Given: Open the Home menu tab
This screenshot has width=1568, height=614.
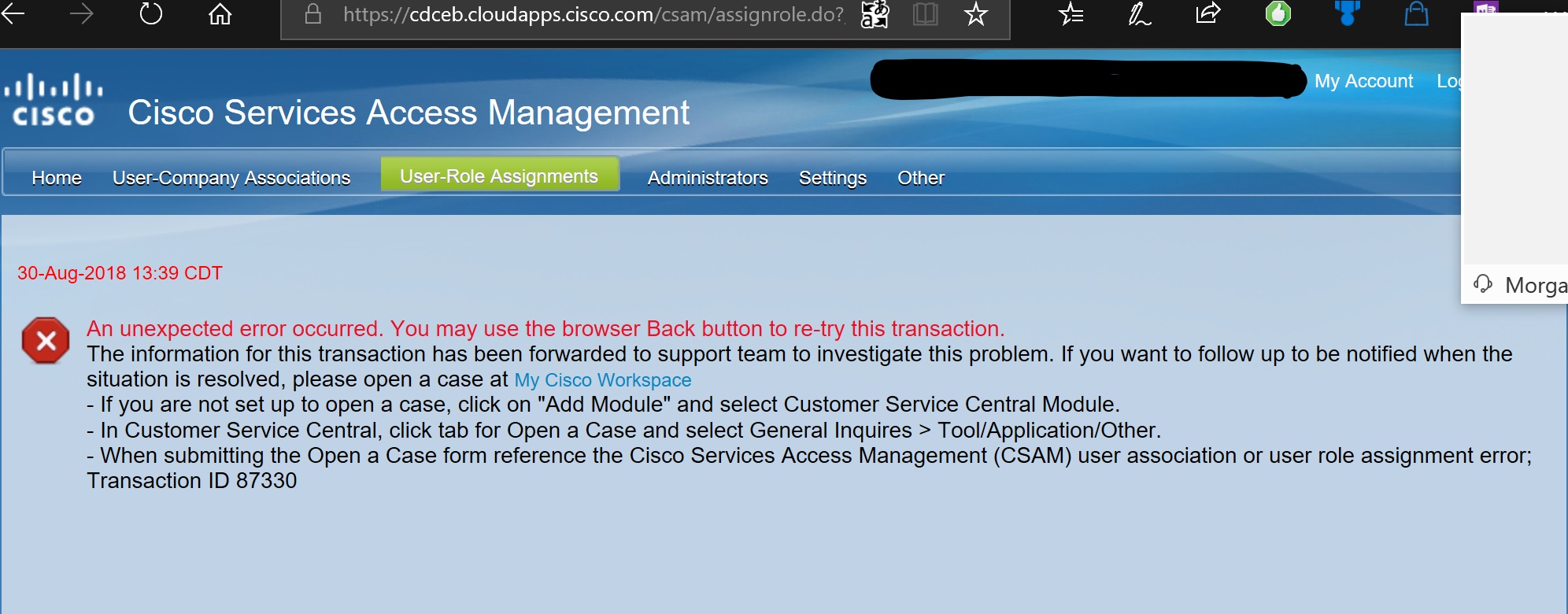Looking at the screenshot, I should 57,178.
